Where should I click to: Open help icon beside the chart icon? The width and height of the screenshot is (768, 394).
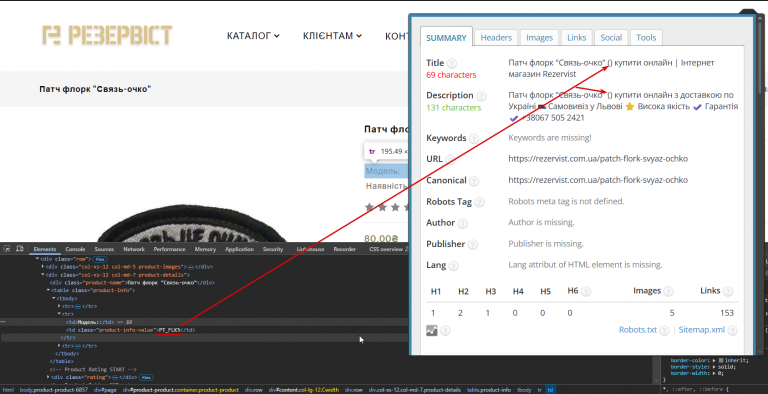(x=445, y=331)
